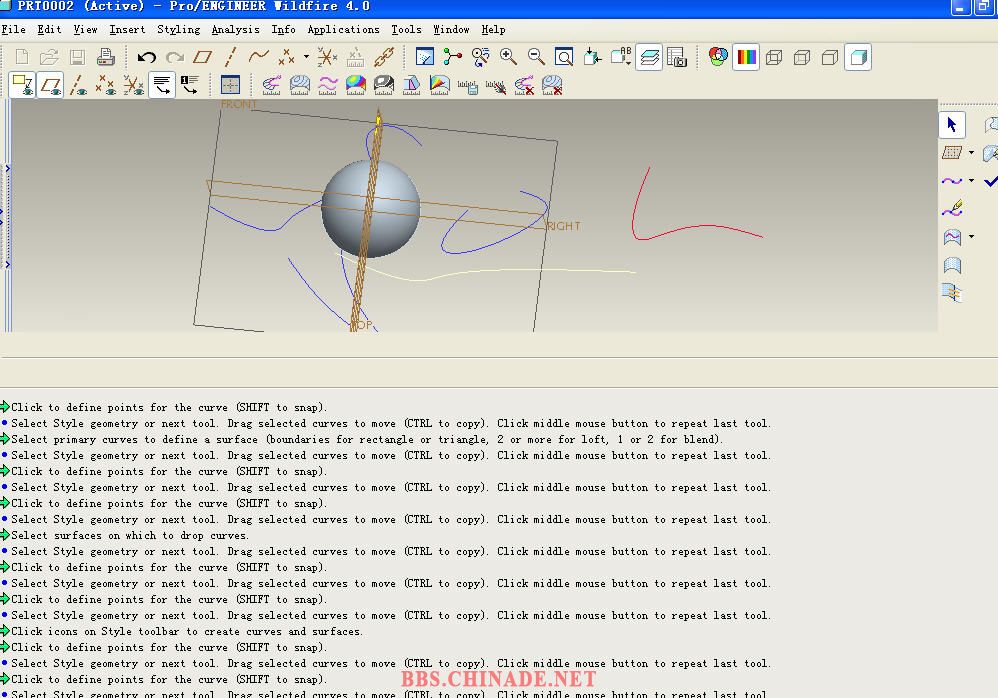Open the Styling menu
Viewport: 998px width, 698px height.
(x=178, y=29)
